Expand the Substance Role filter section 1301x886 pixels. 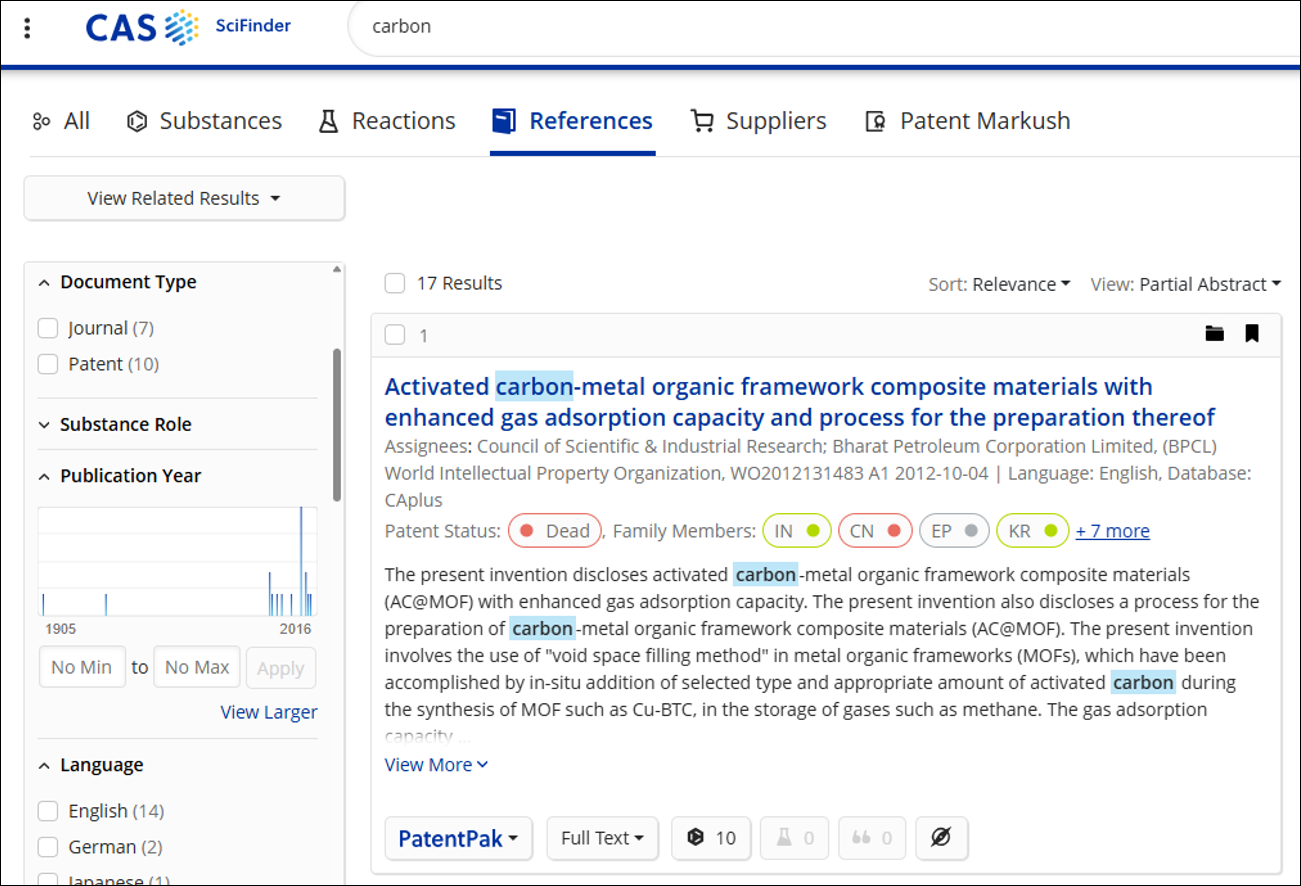[125, 424]
